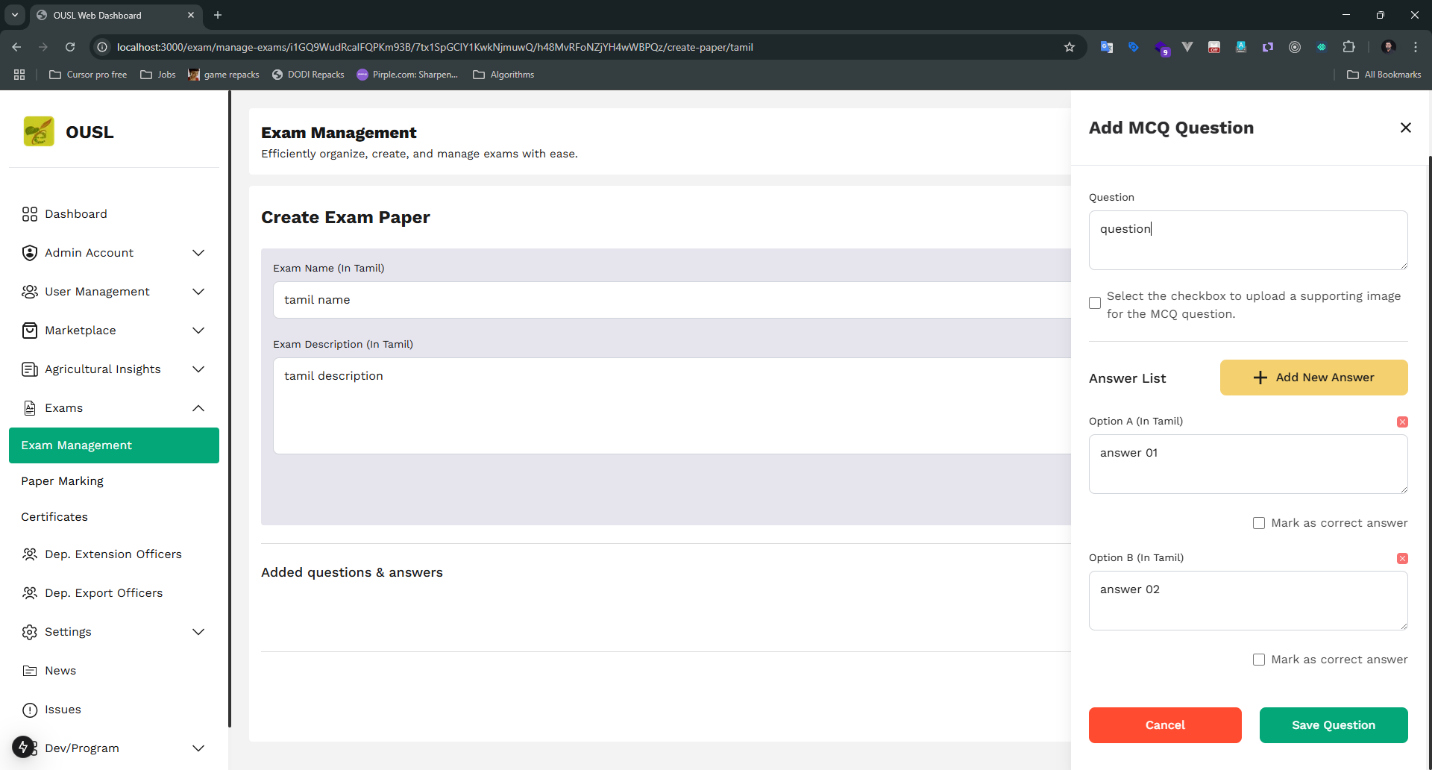The width and height of the screenshot is (1432, 770).
Task: Click the Dashboard grid icon in sidebar
Action: pyautogui.click(x=30, y=214)
